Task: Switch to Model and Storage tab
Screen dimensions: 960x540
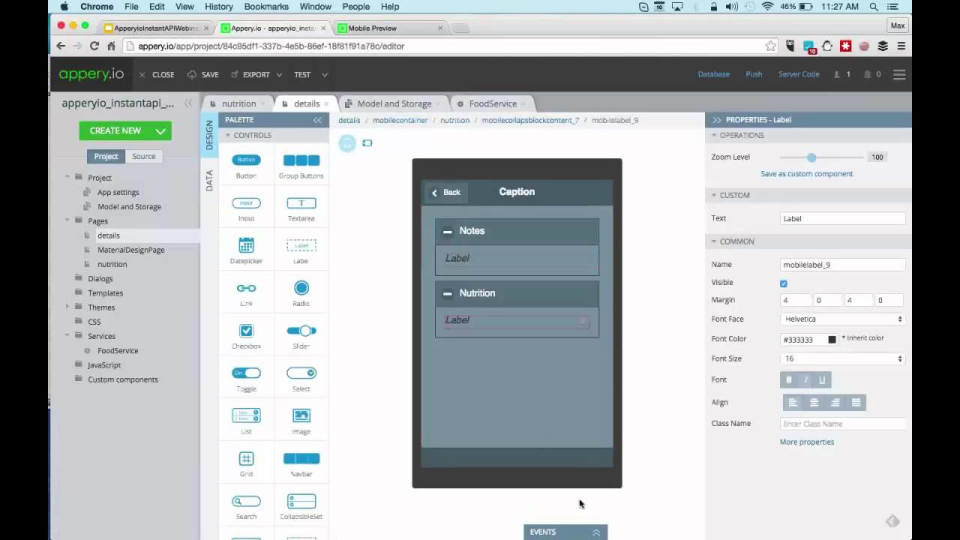Action: (x=394, y=104)
